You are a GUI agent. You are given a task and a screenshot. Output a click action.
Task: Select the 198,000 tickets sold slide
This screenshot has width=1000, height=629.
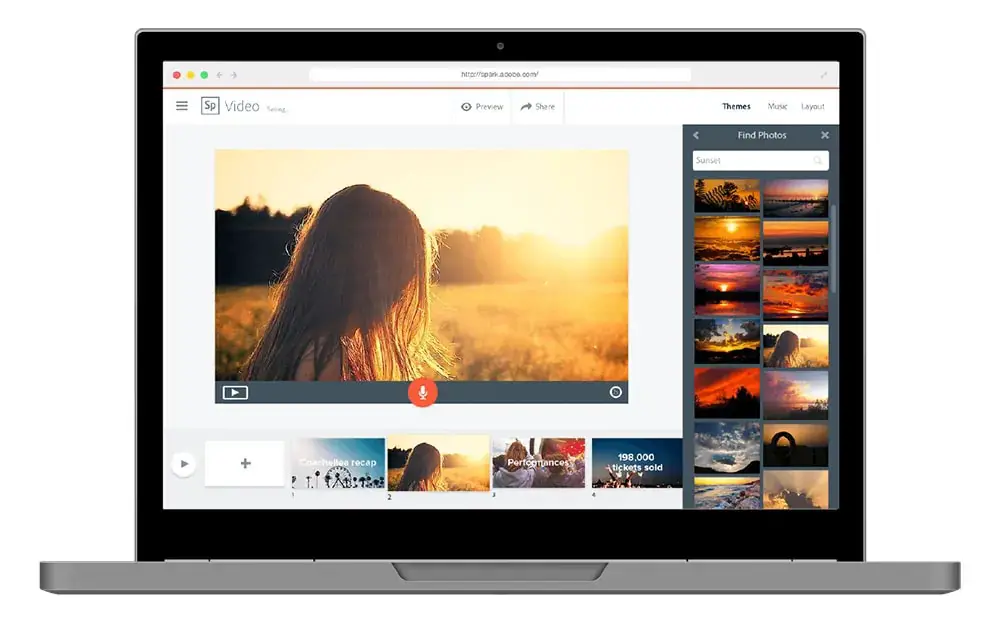pos(636,463)
